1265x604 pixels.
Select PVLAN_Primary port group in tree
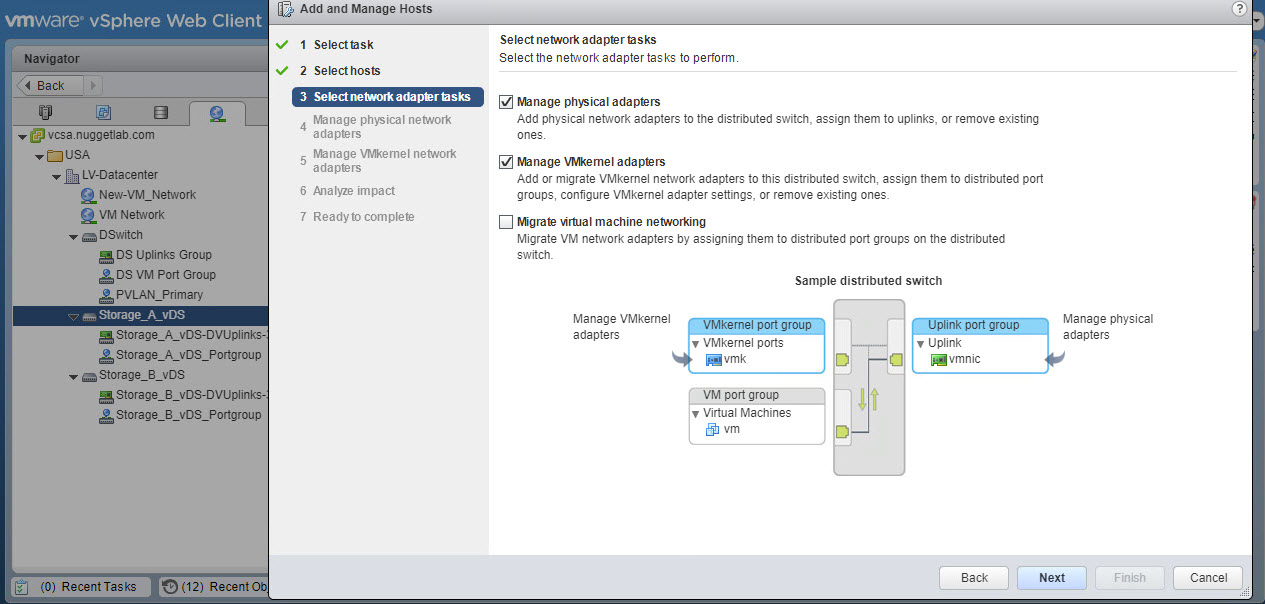pyautogui.click(x=158, y=295)
